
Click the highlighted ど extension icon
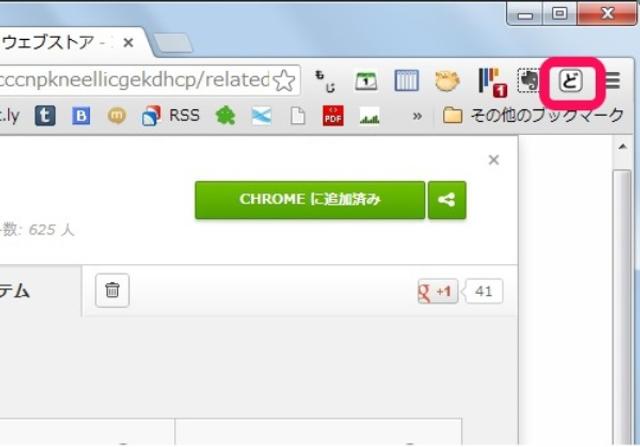(570, 80)
